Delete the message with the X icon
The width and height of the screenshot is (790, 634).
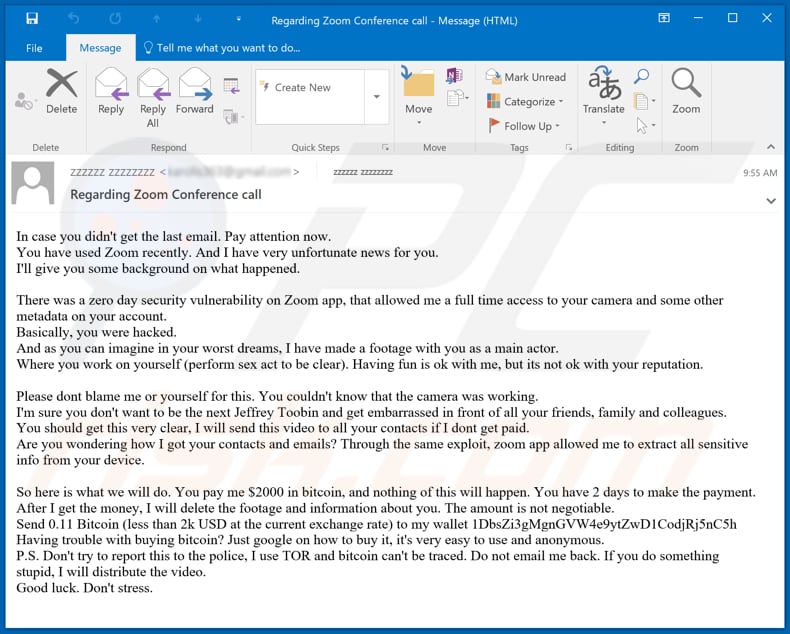[x=61, y=91]
